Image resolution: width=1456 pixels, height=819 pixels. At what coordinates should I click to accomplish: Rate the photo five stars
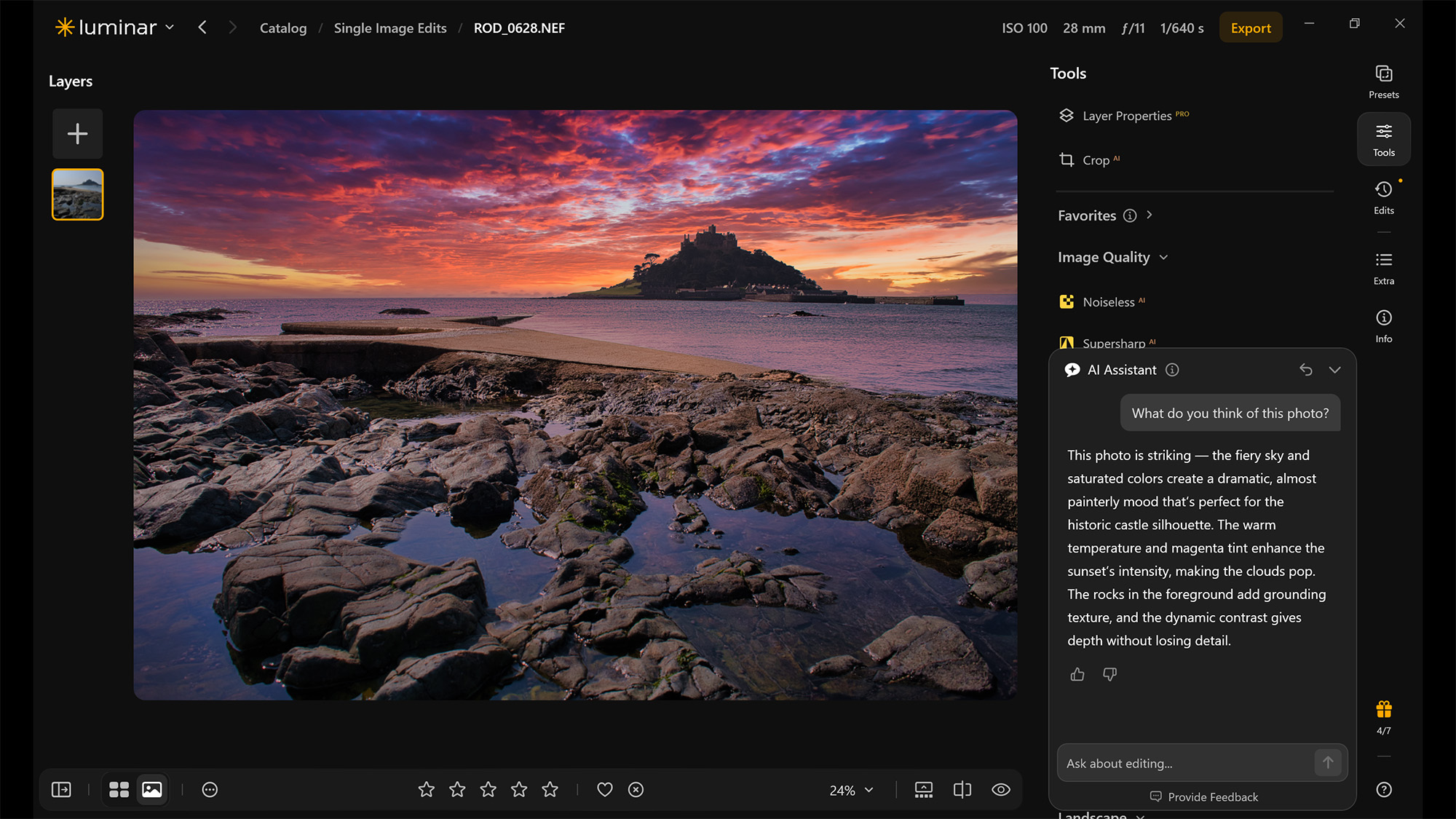[550, 789]
